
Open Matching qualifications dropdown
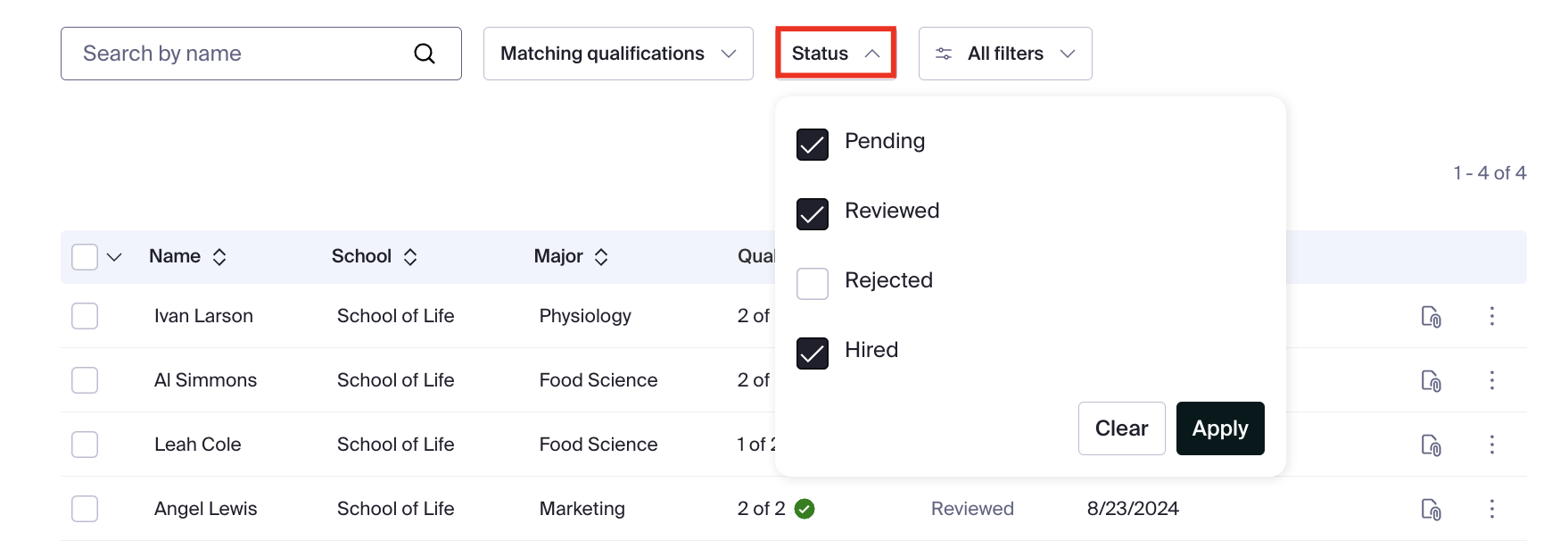click(618, 54)
